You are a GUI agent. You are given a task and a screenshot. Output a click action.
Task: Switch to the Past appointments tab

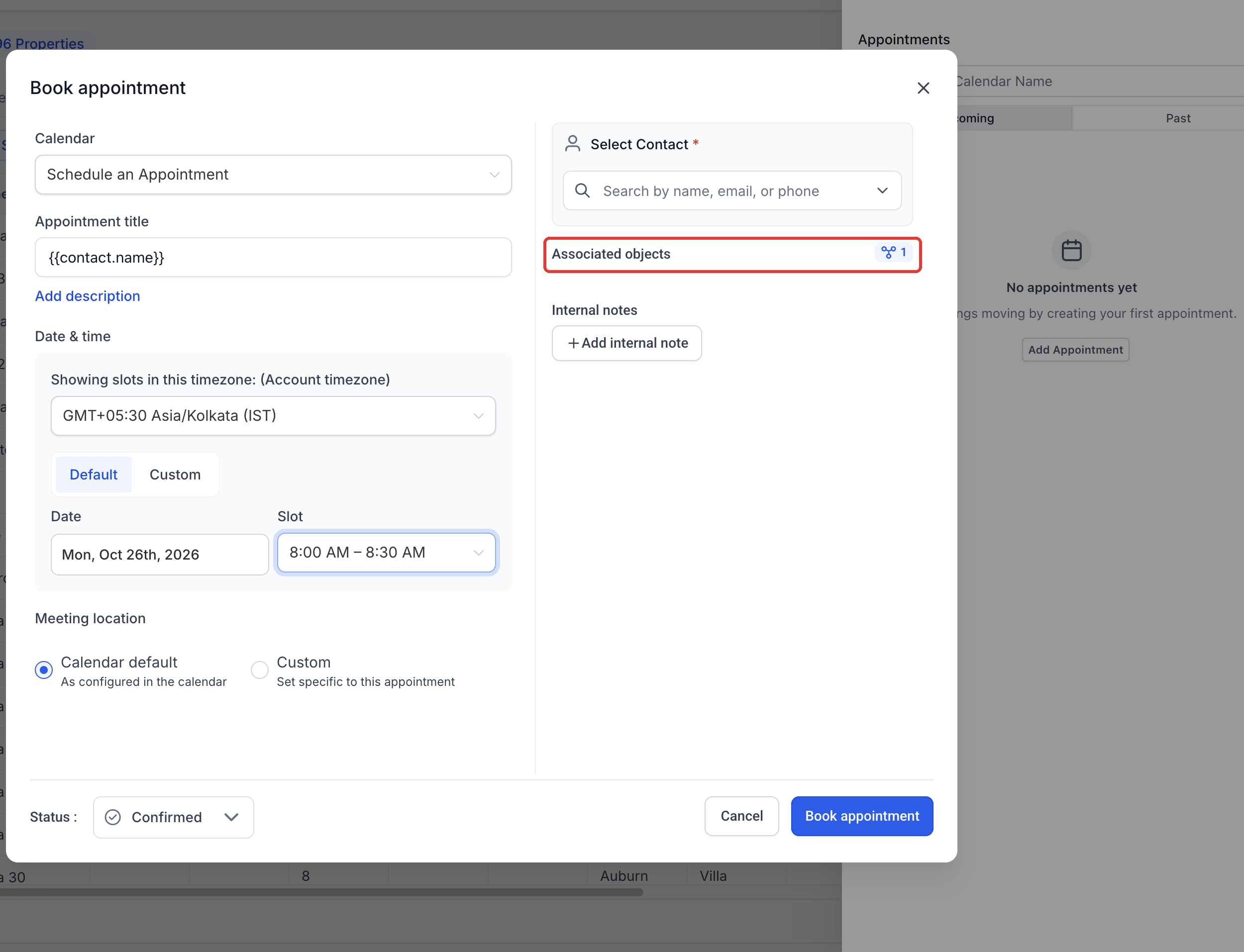point(1178,118)
